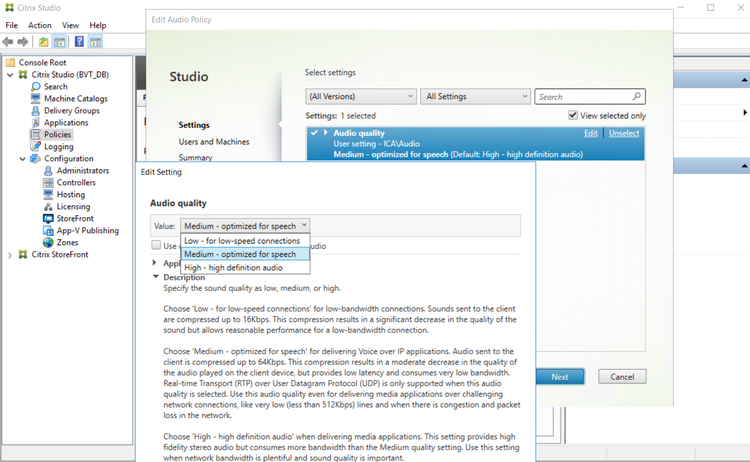Click the Unselect link for Audio quality
Screen dimensions: 750x462
624,133
